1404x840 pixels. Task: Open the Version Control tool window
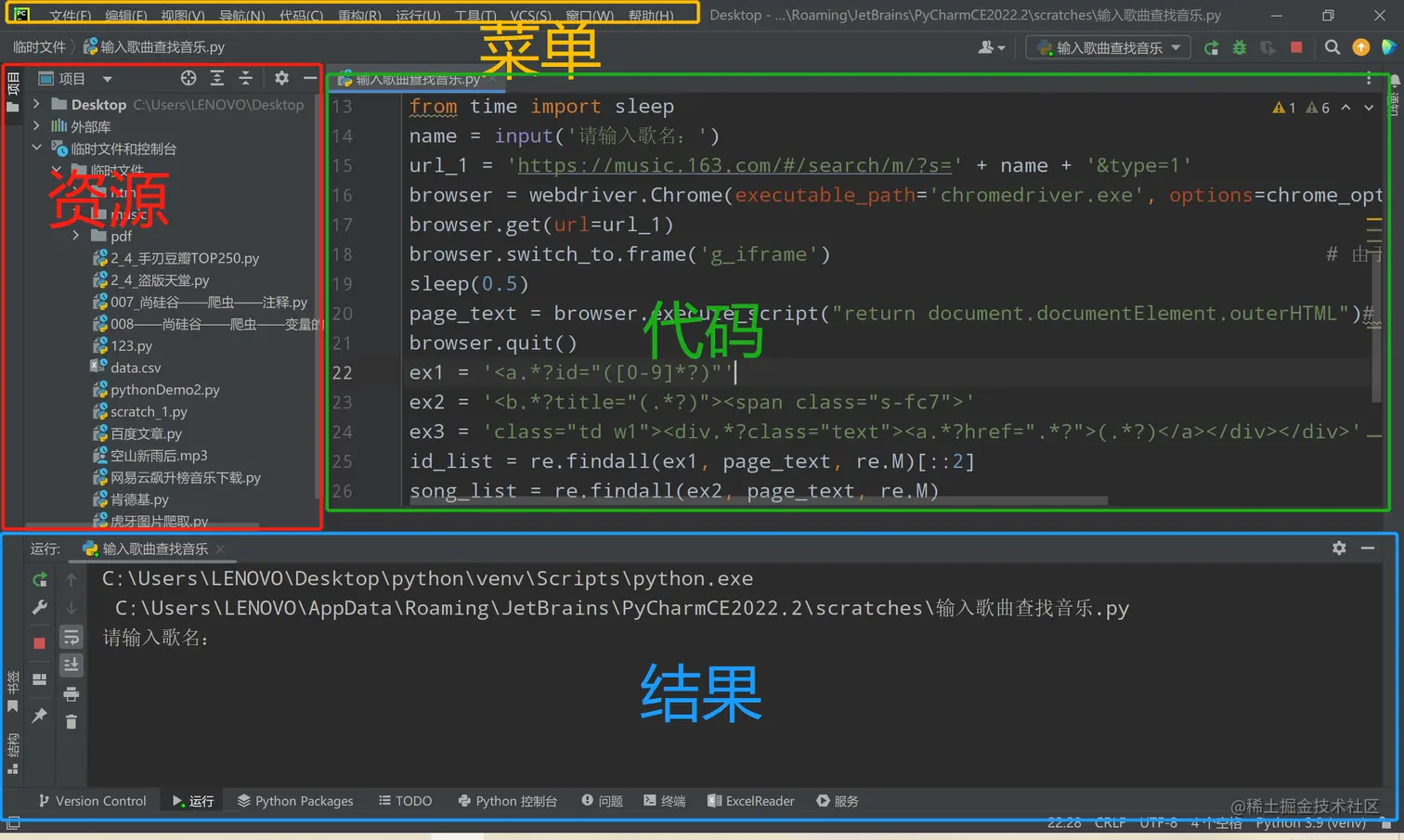pos(92,801)
